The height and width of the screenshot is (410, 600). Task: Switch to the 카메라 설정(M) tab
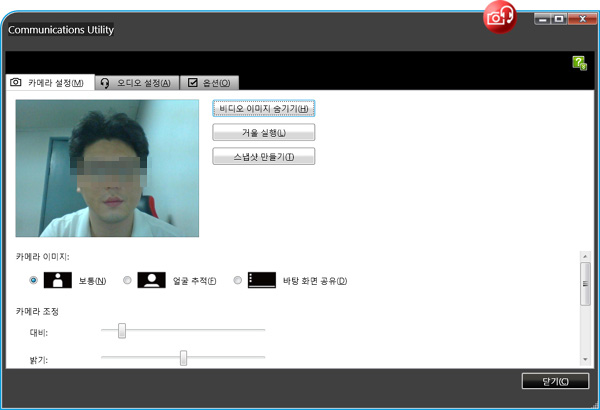[x=50, y=82]
